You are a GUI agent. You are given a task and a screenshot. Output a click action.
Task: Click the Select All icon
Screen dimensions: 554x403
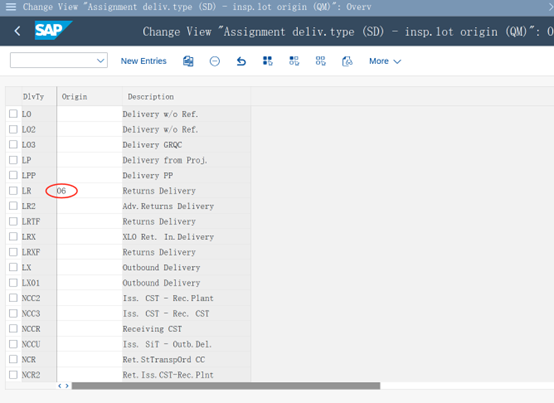[x=267, y=61]
